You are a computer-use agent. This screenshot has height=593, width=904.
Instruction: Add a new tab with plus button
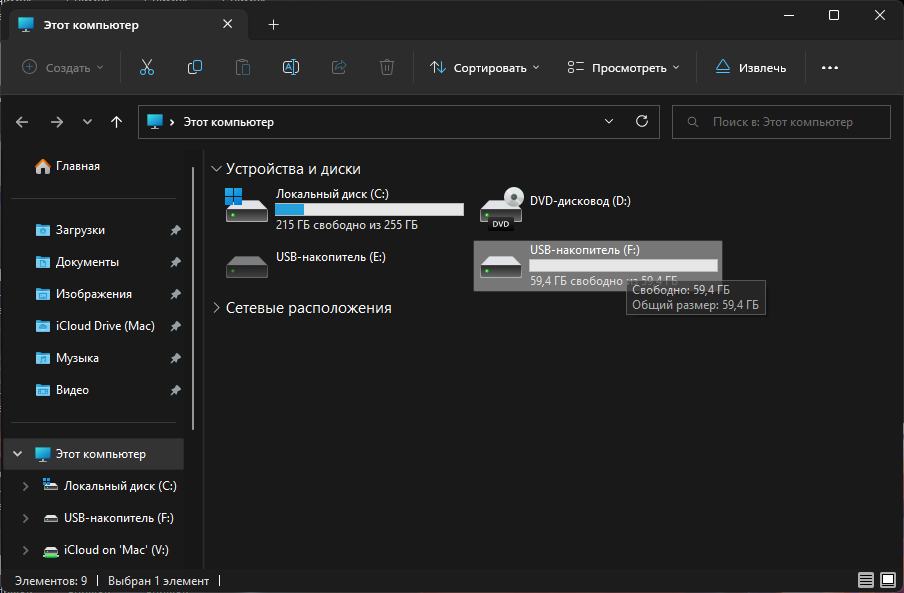274,24
